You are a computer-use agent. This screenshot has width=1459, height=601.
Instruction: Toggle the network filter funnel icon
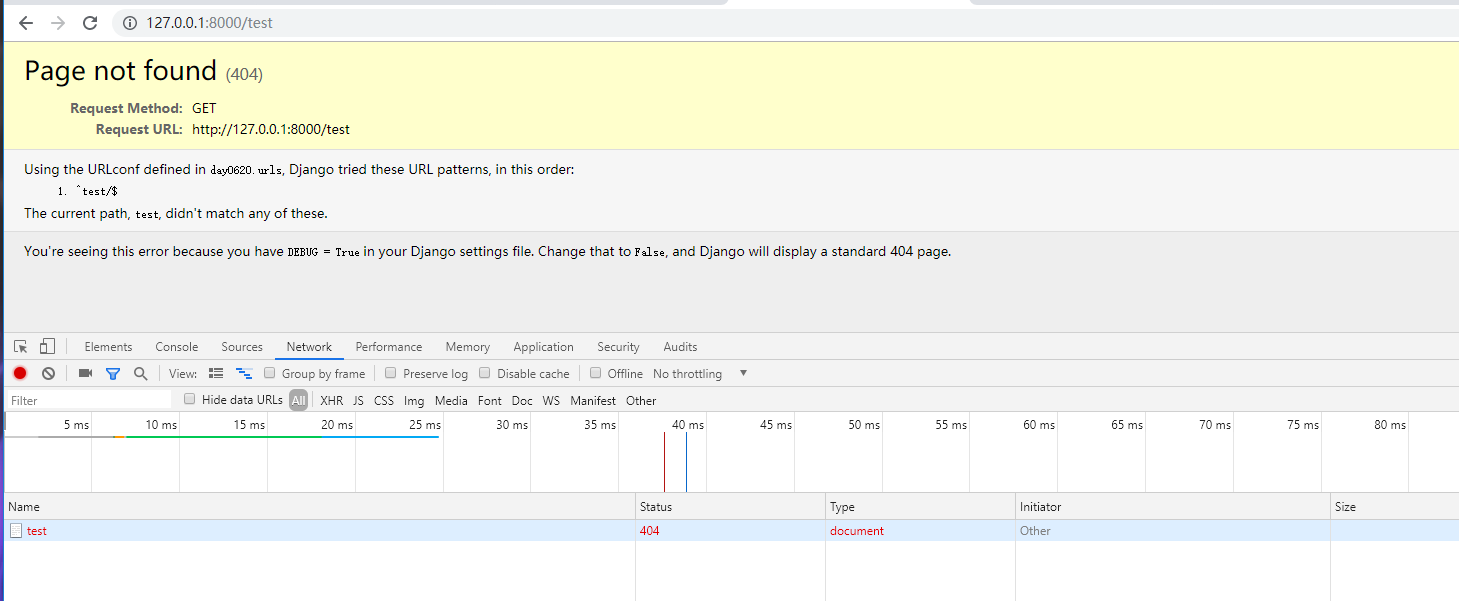(113, 373)
